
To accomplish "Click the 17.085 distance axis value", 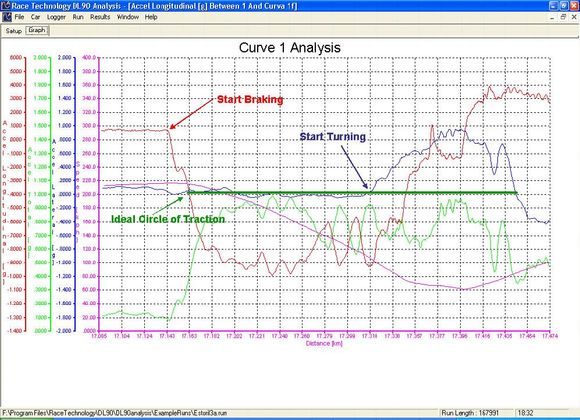I will click(99, 336).
